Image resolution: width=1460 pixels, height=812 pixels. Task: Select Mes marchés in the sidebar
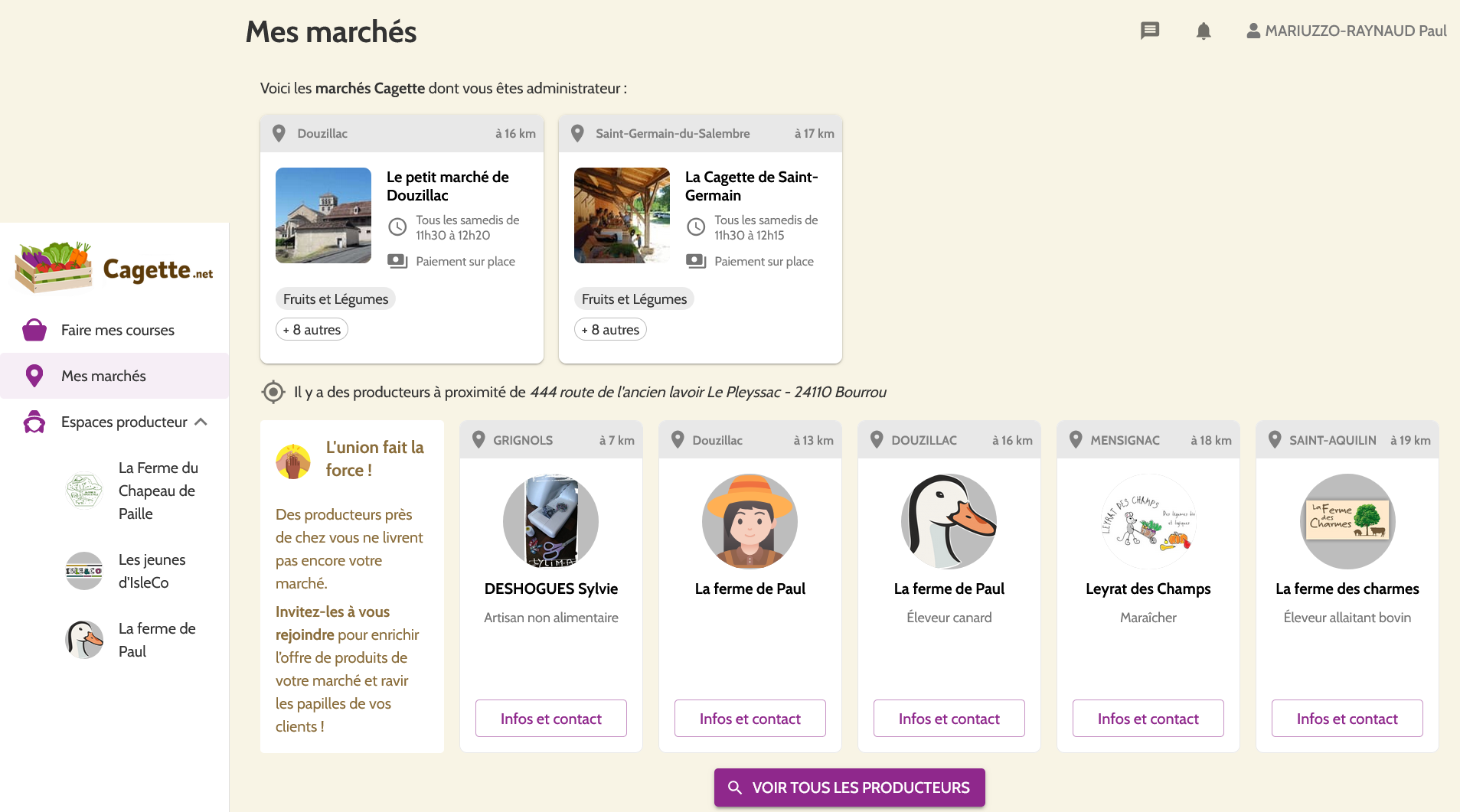point(103,376)
